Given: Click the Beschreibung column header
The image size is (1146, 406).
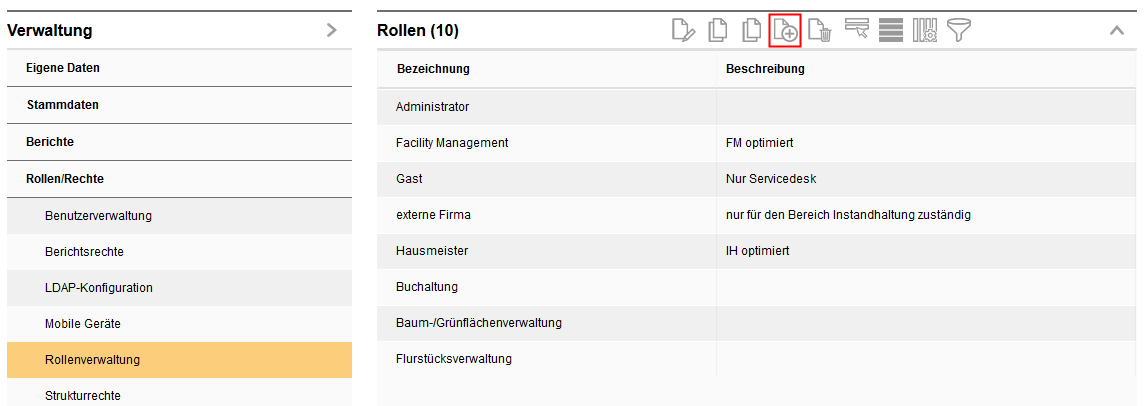Looking at the screenshot, I should point(765,69).
